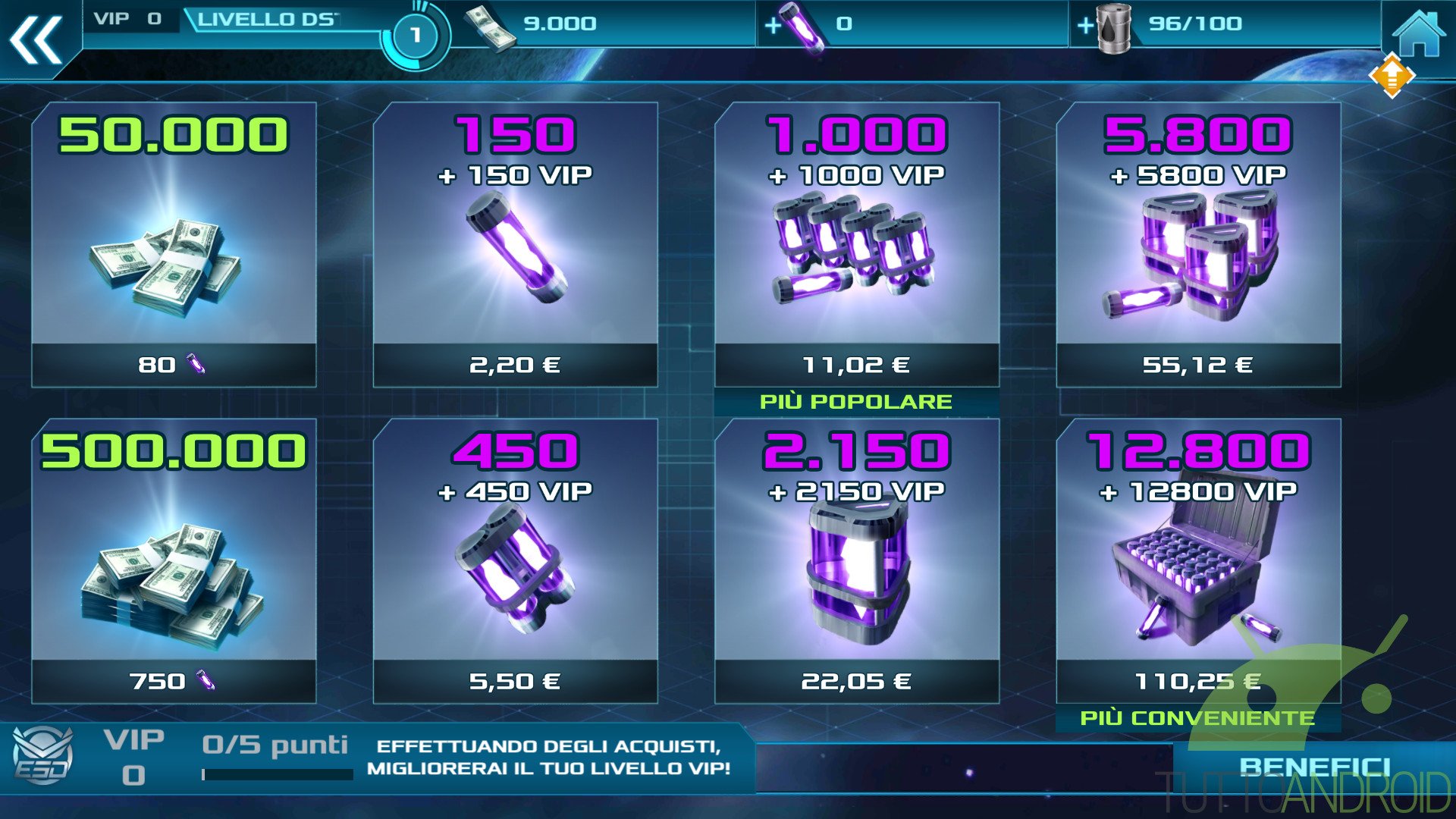Buy the 50.000 cash pack for 80 vials
Screen dimensions: 1456x819
click(174, 245)
